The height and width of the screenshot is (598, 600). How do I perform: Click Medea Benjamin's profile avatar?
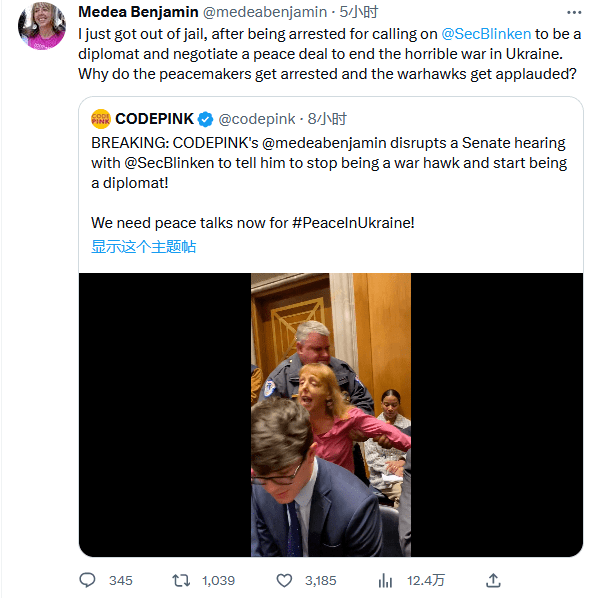(x=42, y=26)
